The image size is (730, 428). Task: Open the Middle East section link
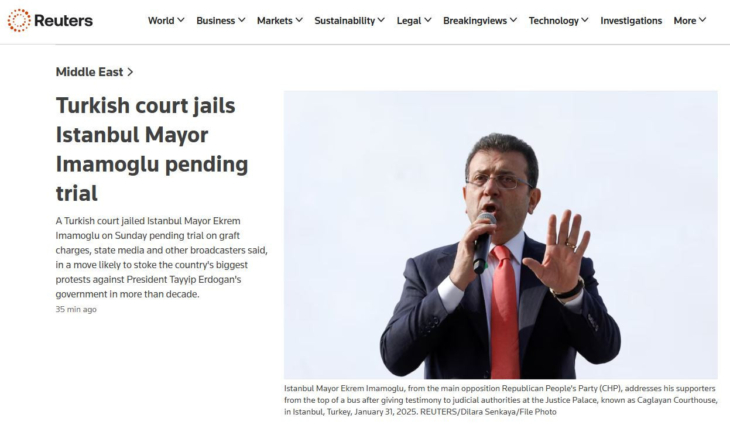click(x=95, y=72)
